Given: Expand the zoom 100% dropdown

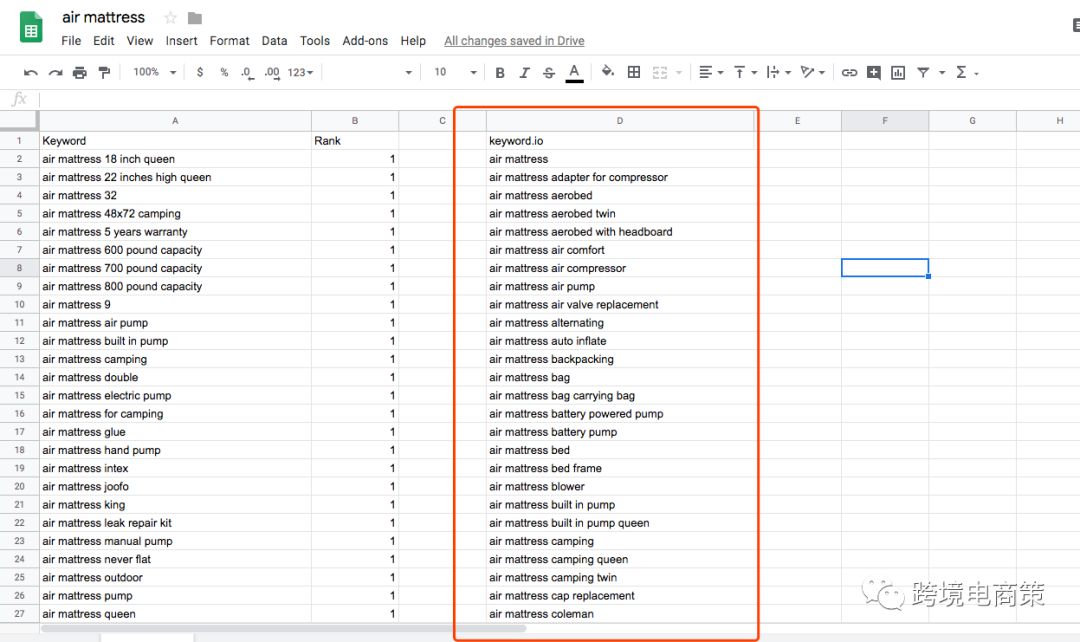Looking at the screenshot, I should click(x=155, y=73).
